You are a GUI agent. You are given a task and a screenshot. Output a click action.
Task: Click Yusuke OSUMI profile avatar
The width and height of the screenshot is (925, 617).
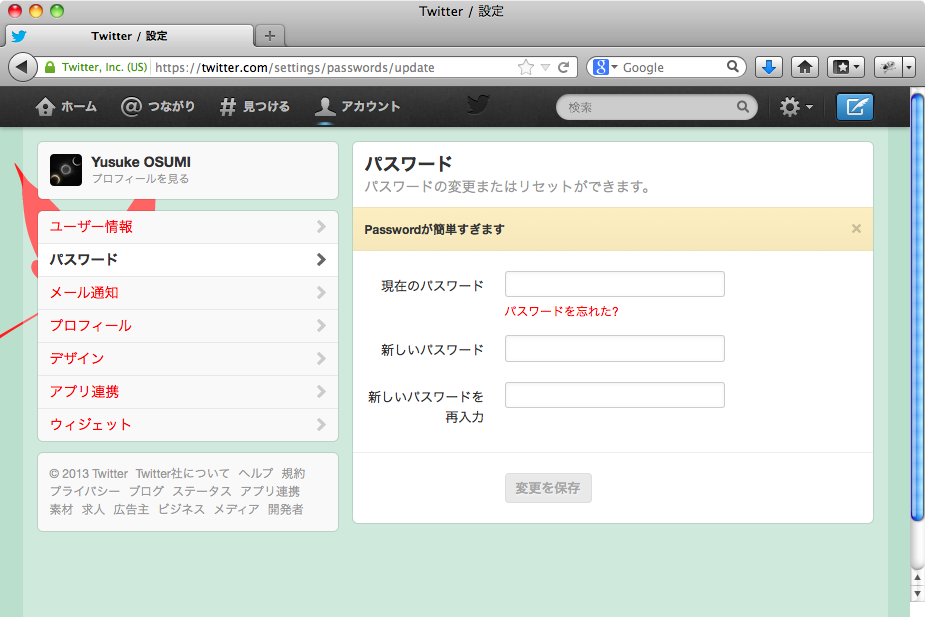click(x=66, y=170)
